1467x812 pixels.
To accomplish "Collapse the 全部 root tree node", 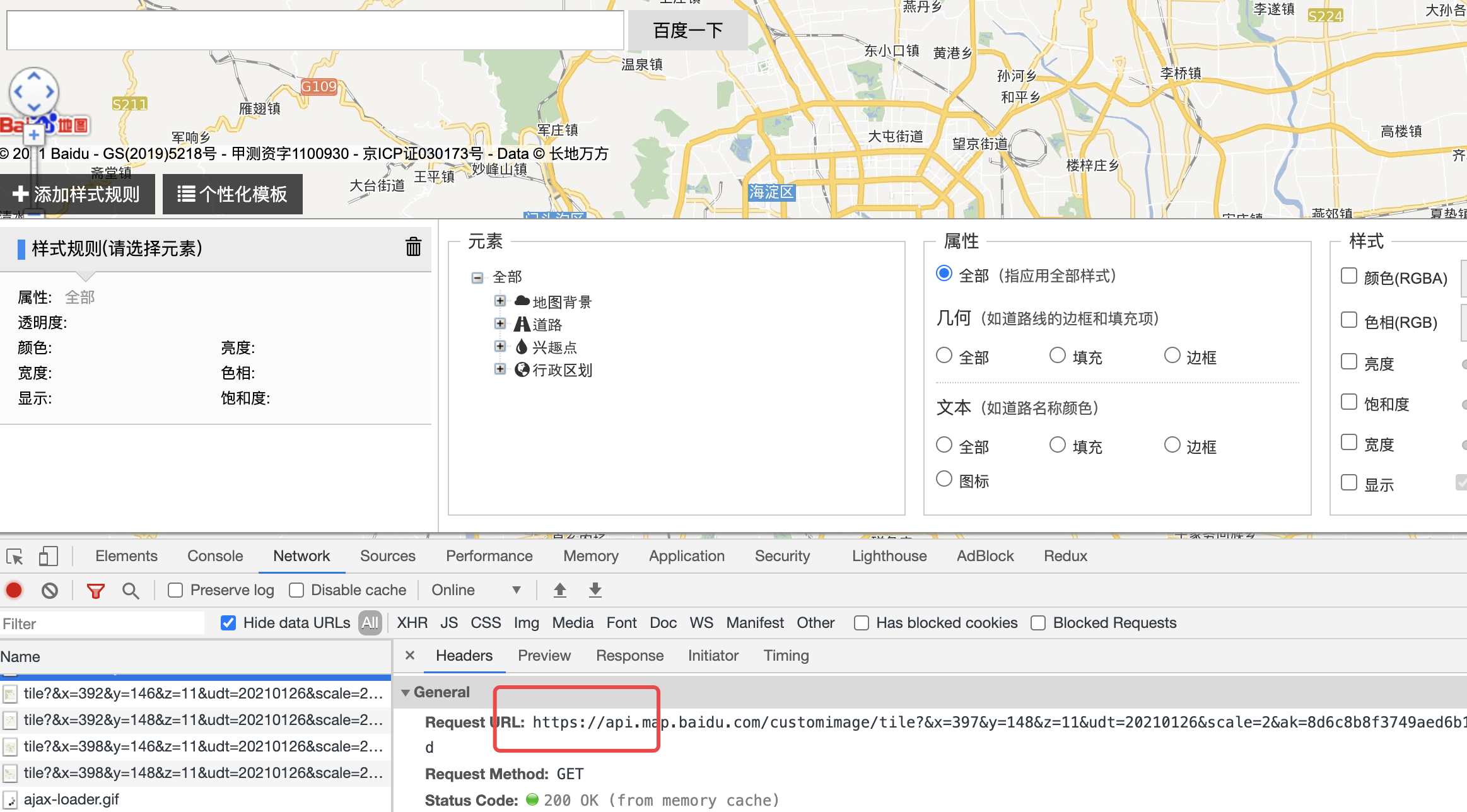I will click(x=477, y=277).
